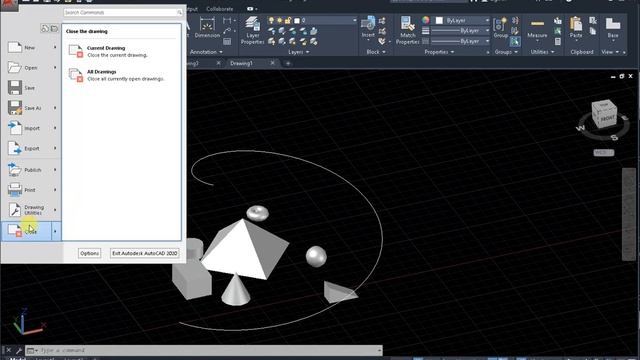Click the object color wheel icon
Viewport: 640px width, 360px height.
426,20
